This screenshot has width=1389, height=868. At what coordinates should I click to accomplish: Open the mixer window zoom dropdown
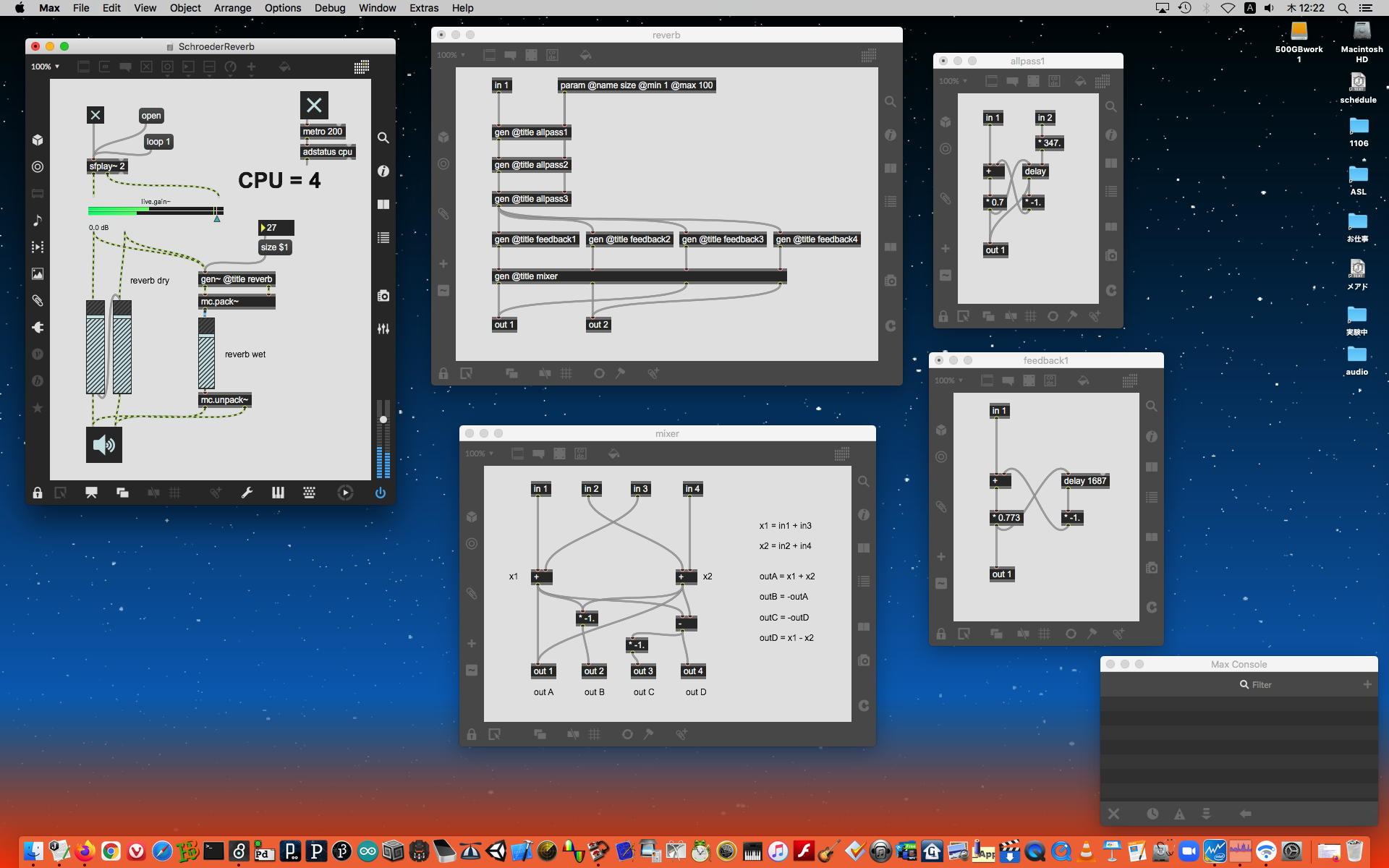[x=479, y=454]
